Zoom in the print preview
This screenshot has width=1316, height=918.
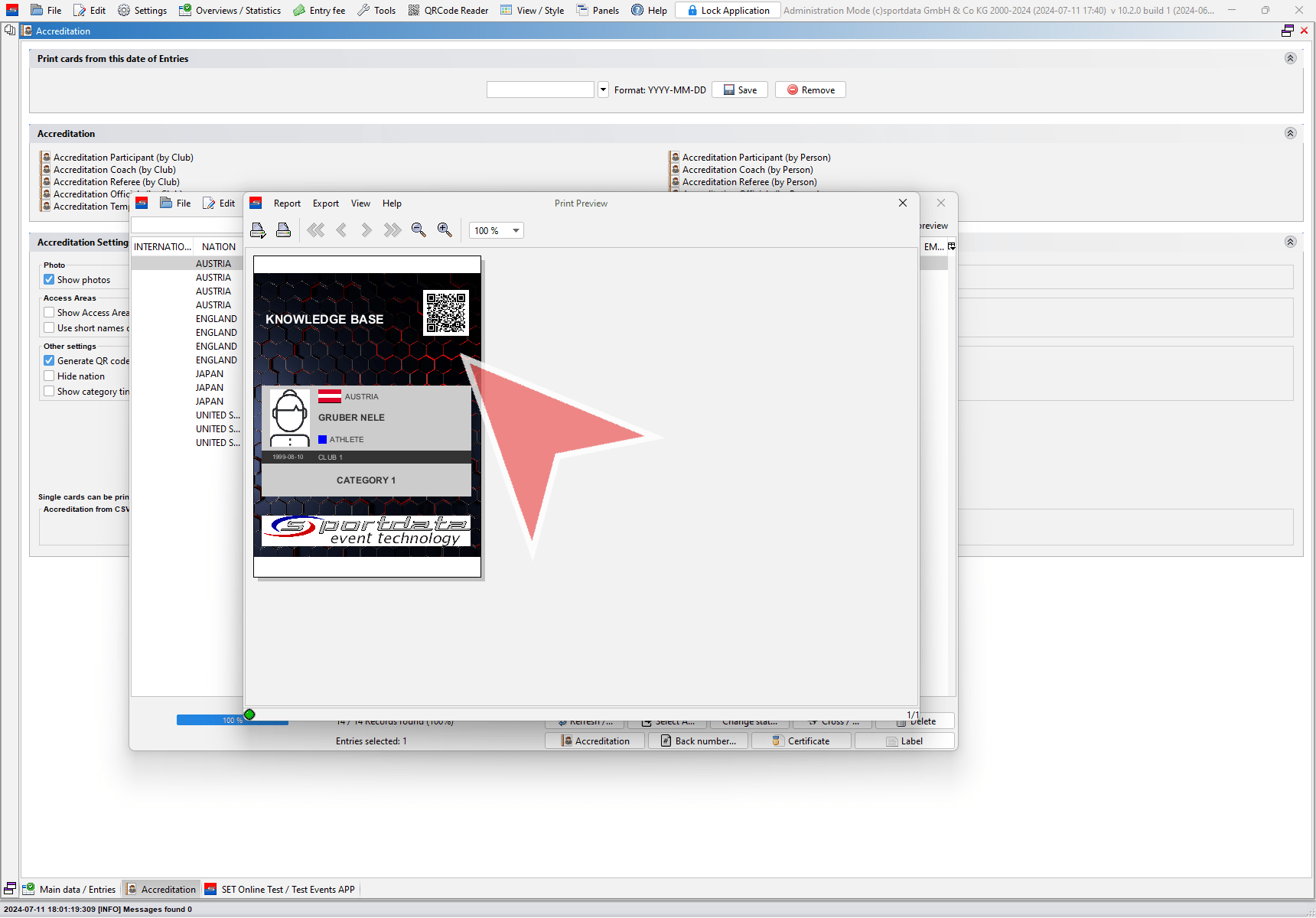pos(445,230)
